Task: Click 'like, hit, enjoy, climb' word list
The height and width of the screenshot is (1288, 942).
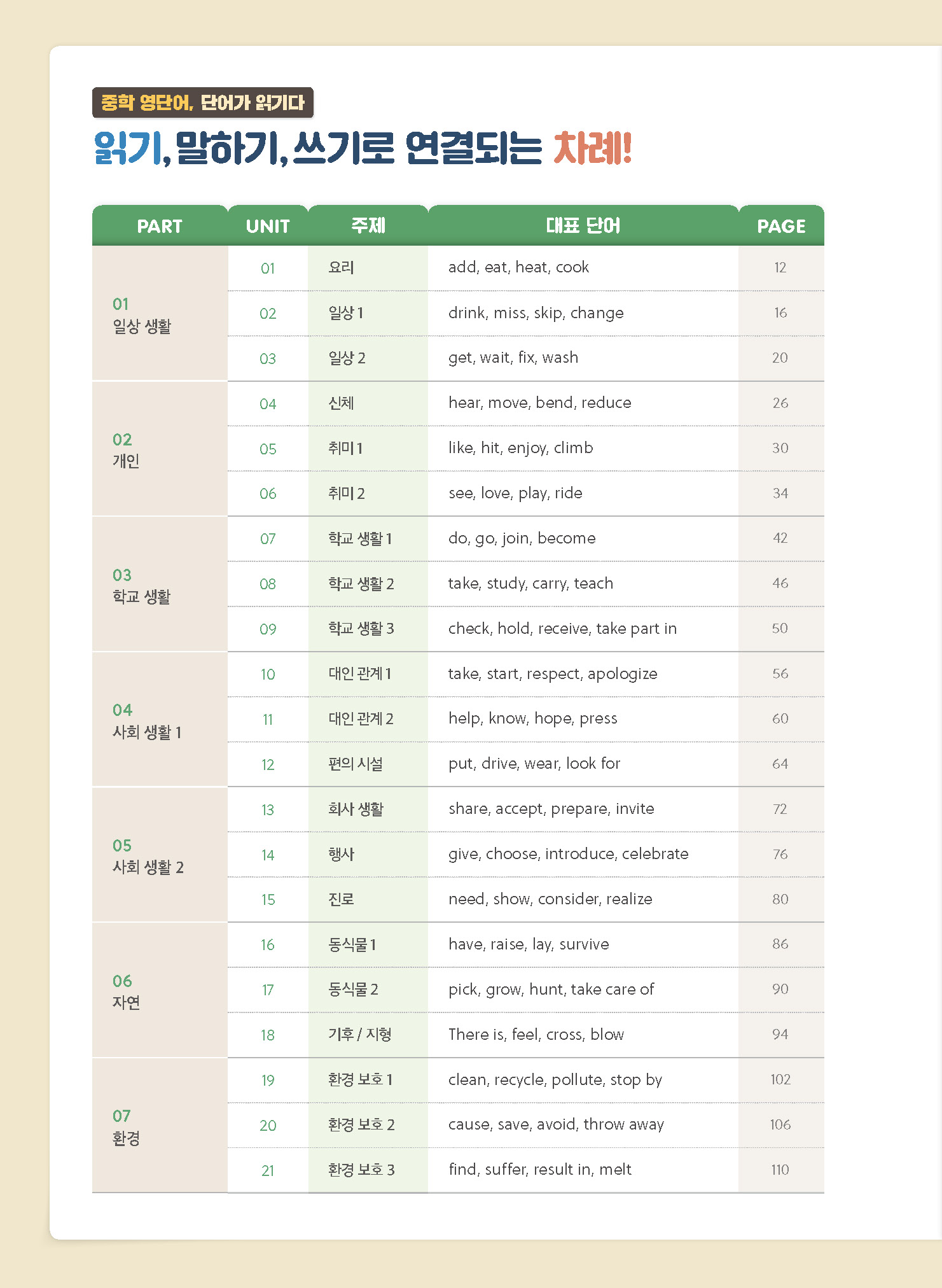Action: tap(520, 448)
